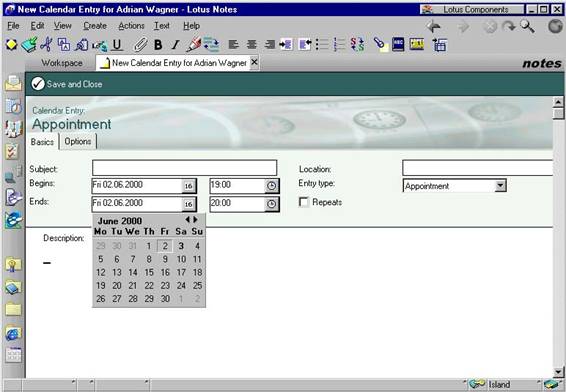The height and width of the screenshot is (392, 566).
Task: Switch to the Basics tab
Action: pos(42,142)
